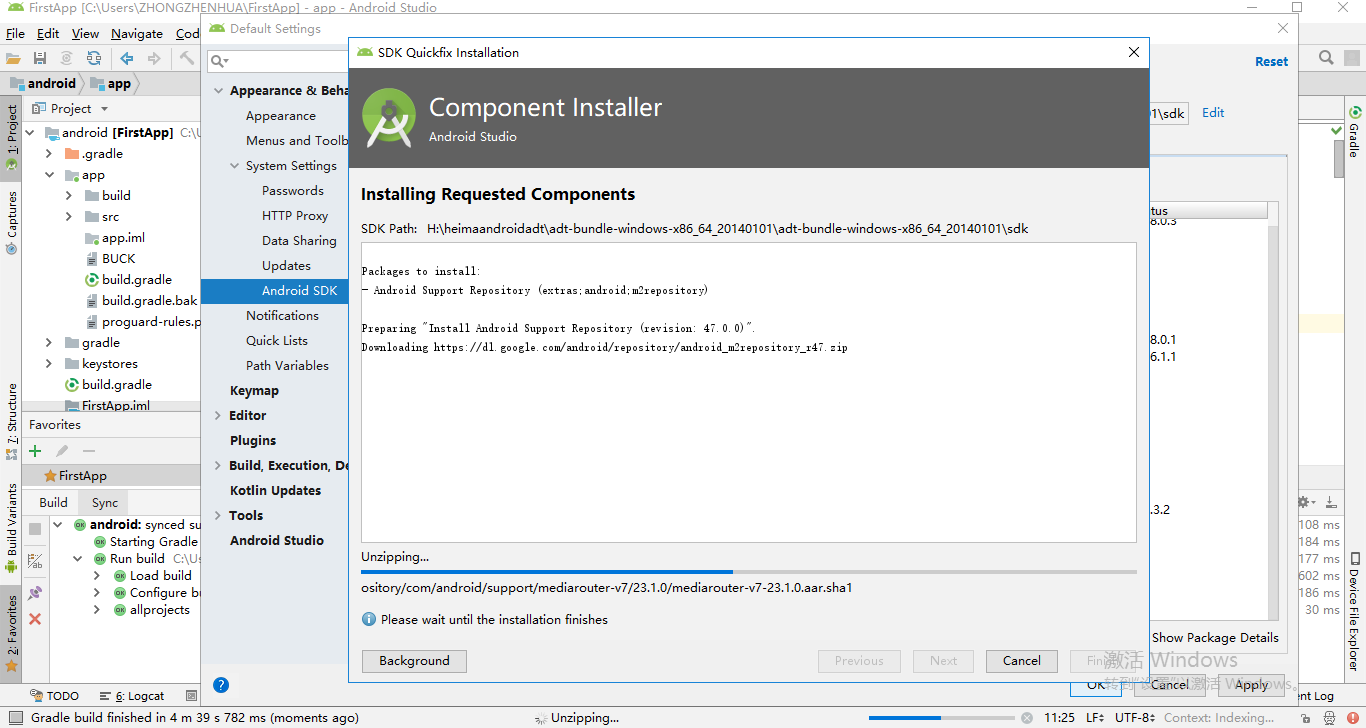
Task: Click Apply in Default Settings window
Action: [1251, 685]
